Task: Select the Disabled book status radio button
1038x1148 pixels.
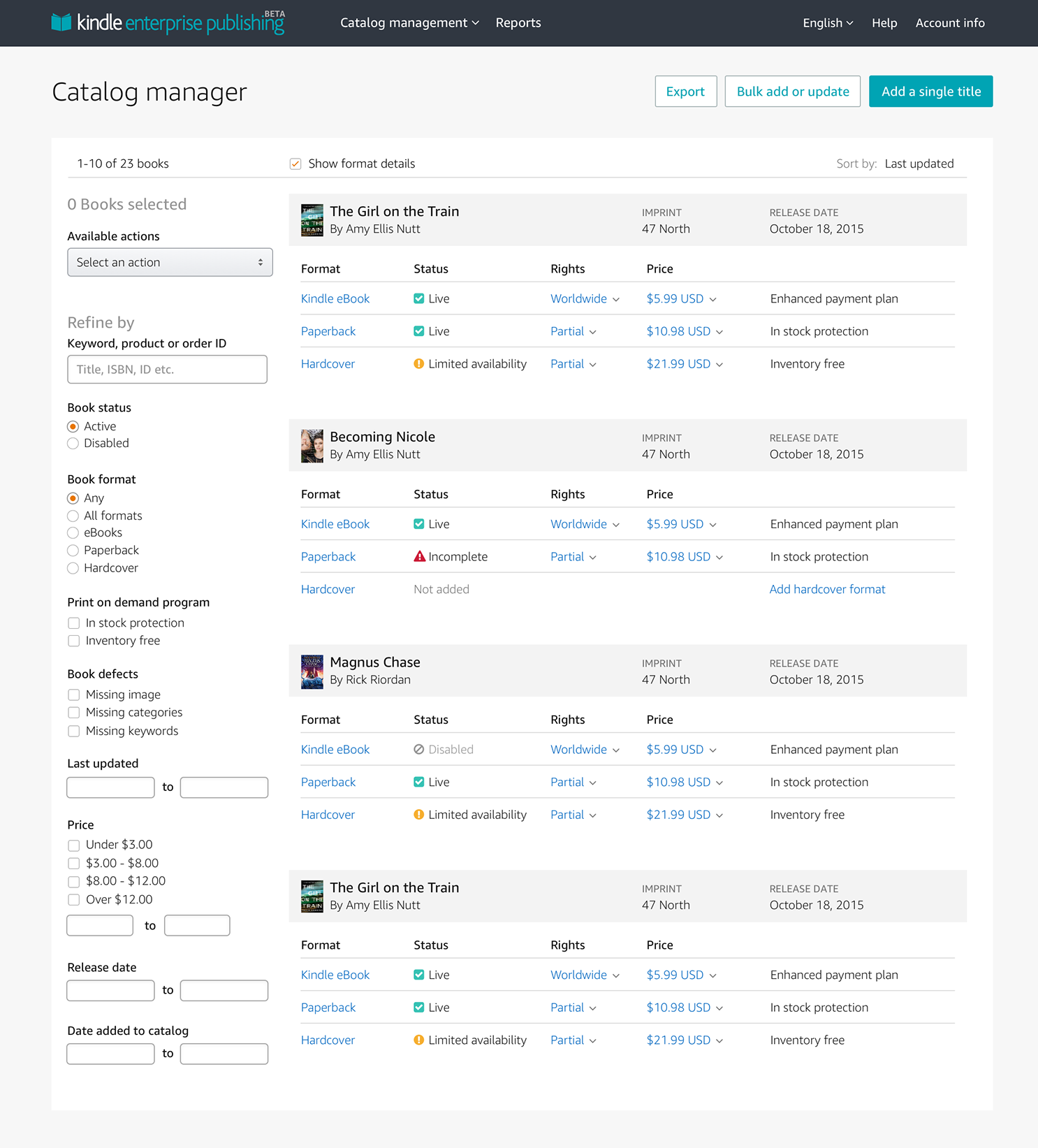Action: pyautogui.click(x=73, y=444)
